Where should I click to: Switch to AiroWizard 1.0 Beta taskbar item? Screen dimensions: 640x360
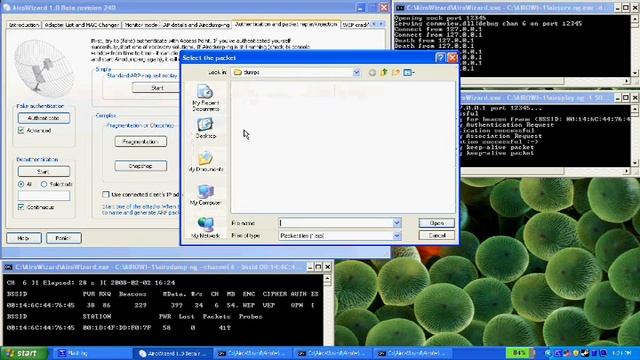click(173, 353)
